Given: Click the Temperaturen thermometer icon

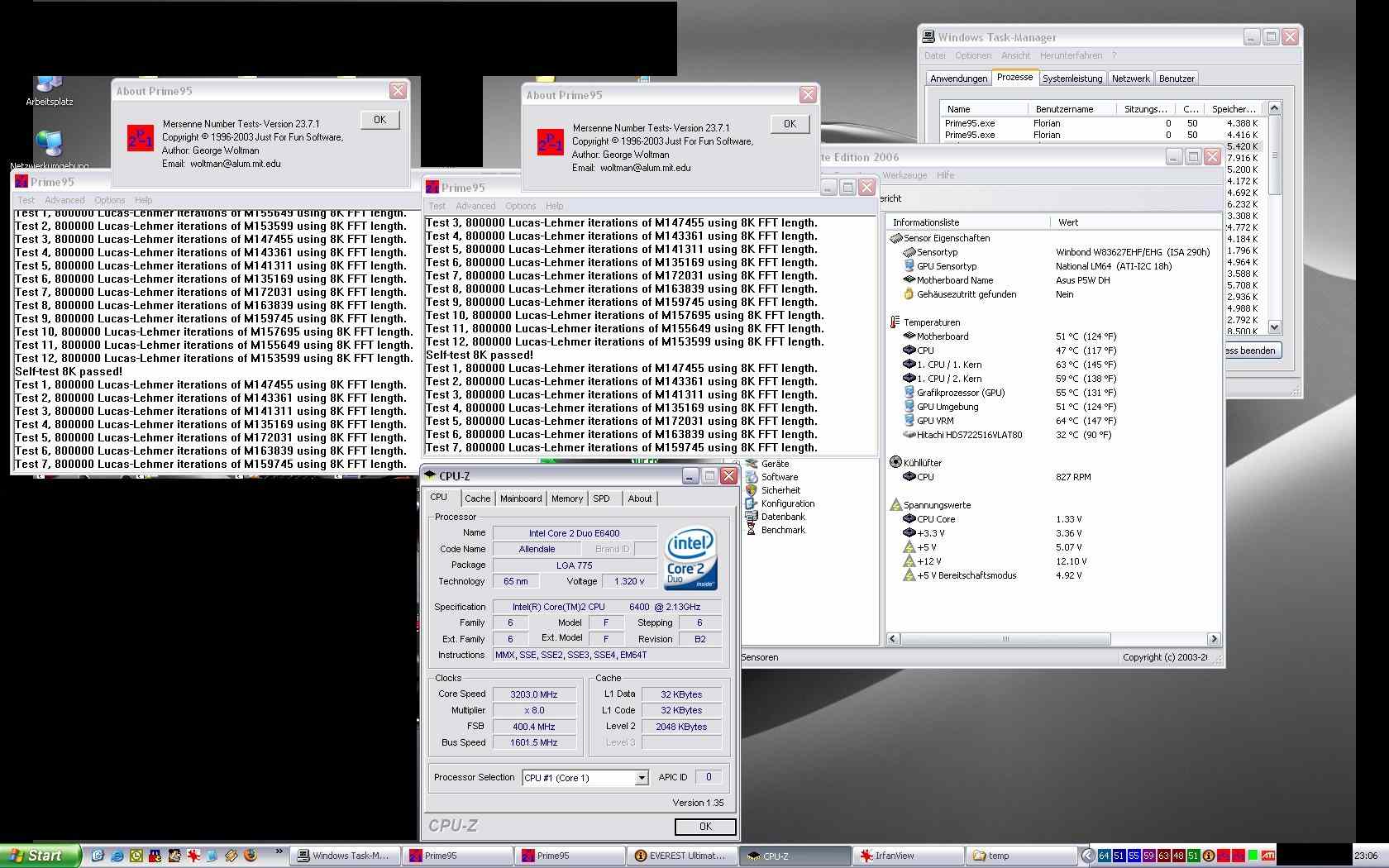Looking at the screenshot, I should (895, 322).
